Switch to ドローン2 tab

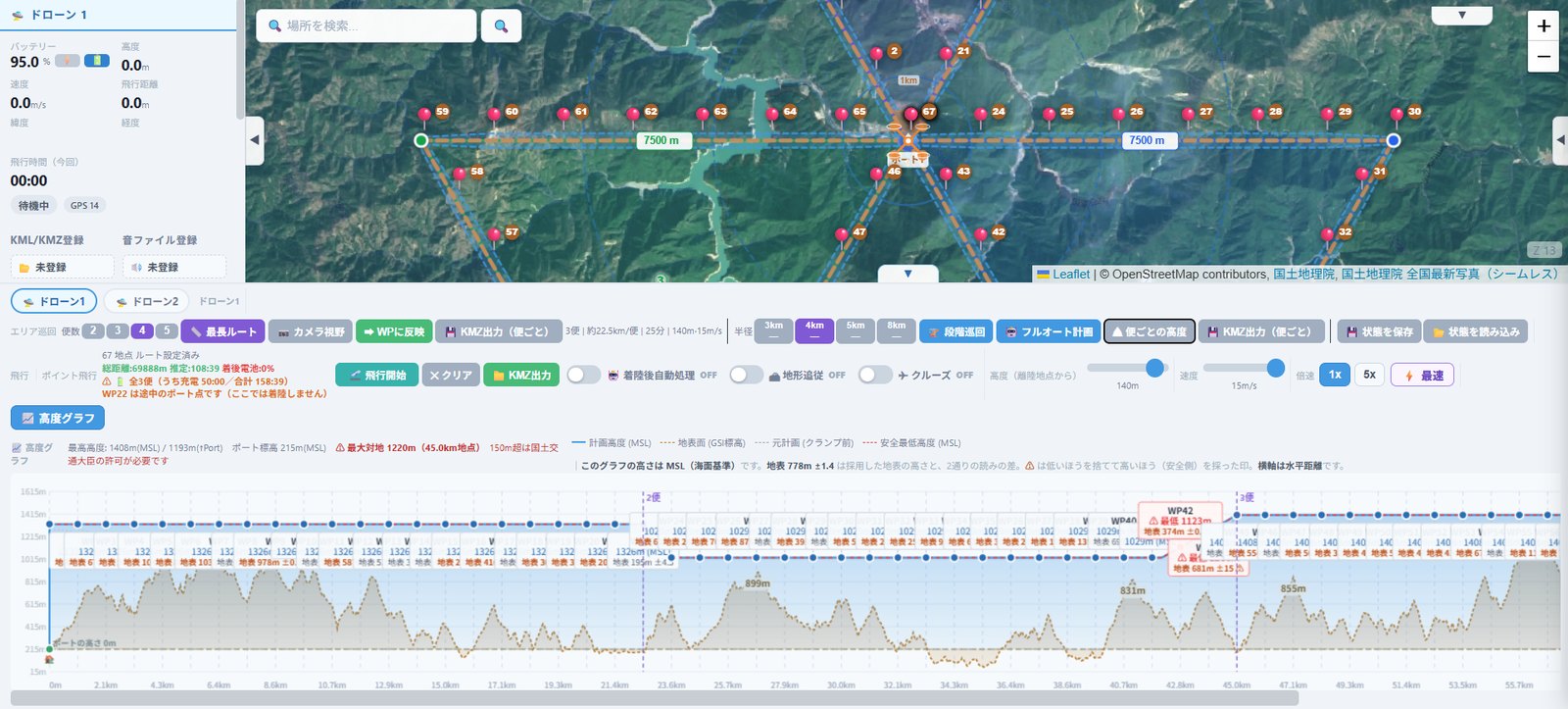tap(147, 301)
